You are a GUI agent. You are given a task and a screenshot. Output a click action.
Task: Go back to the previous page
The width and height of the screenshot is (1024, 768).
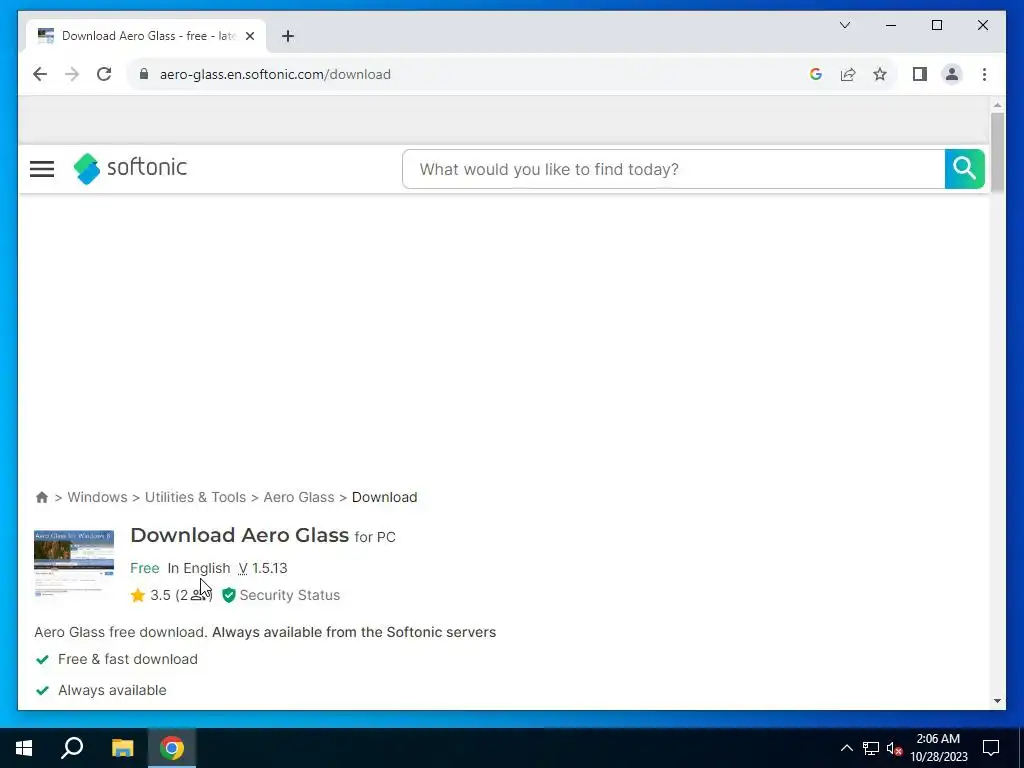pos(40,74)
